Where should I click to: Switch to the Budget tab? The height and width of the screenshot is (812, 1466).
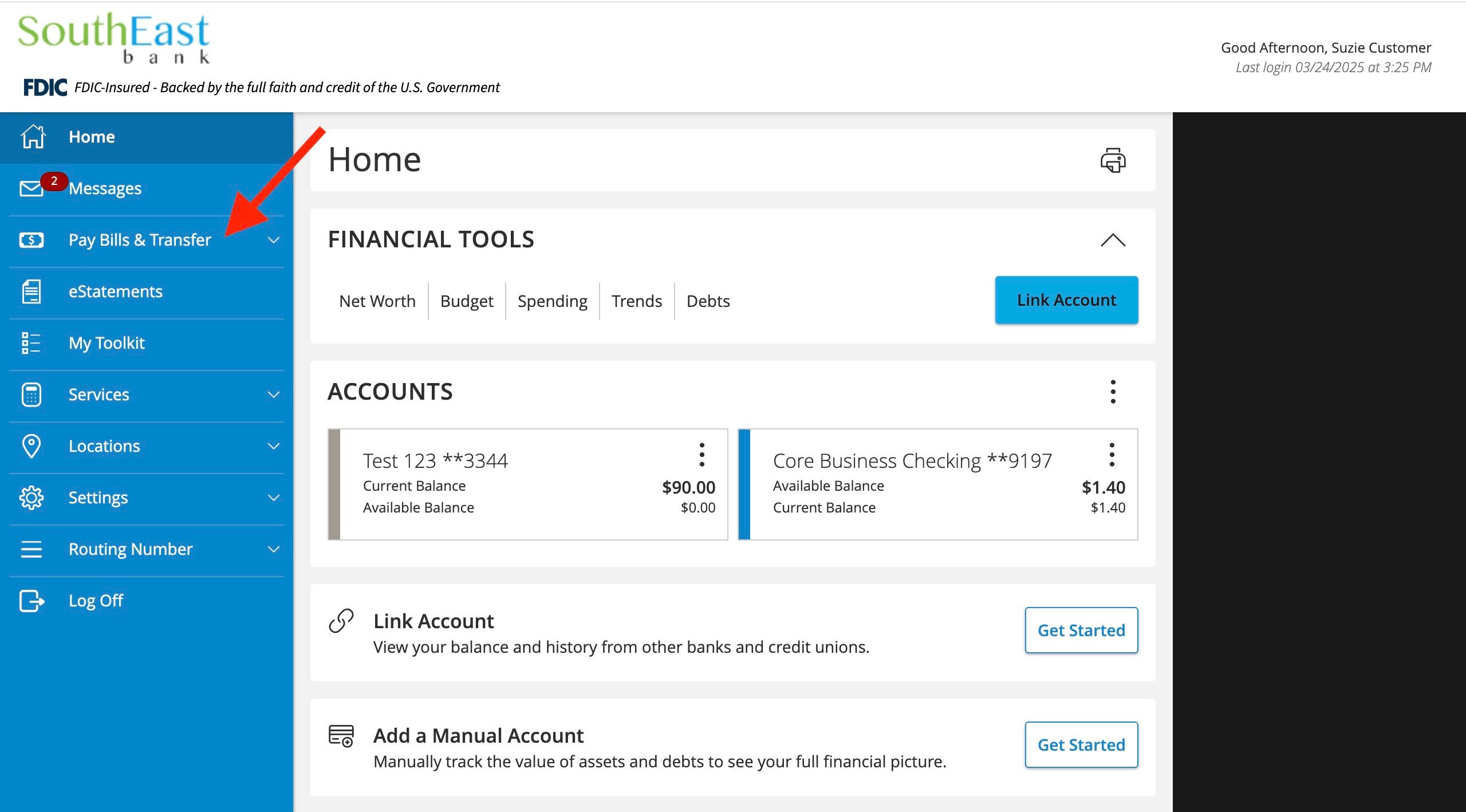(466, 300)
